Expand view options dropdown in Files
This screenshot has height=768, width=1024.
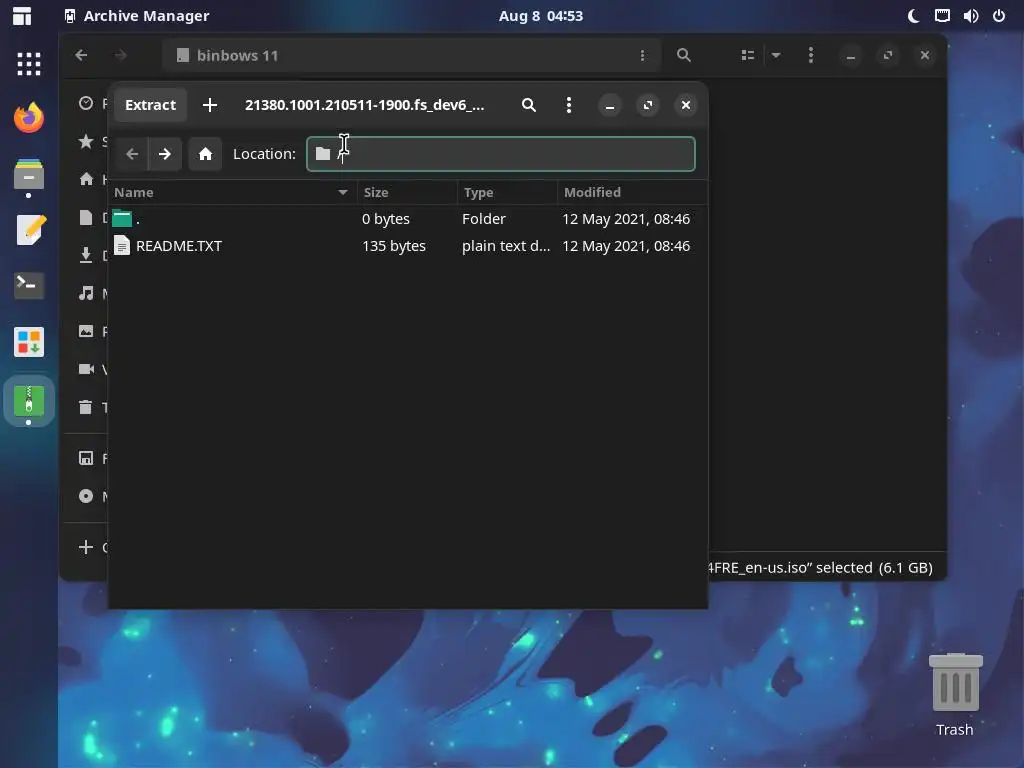click(x=776, y=56)
